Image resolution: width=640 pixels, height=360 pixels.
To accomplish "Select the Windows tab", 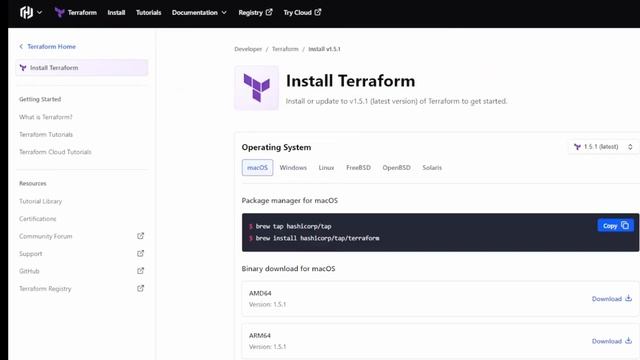I will [x=293, y=168].
